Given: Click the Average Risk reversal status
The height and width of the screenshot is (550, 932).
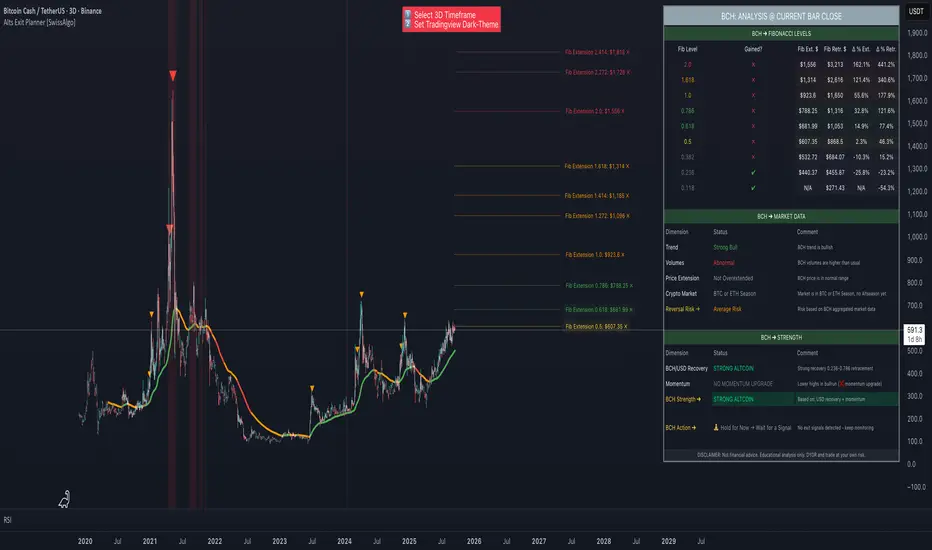Looking at the screenshot, I should (727, 309).
